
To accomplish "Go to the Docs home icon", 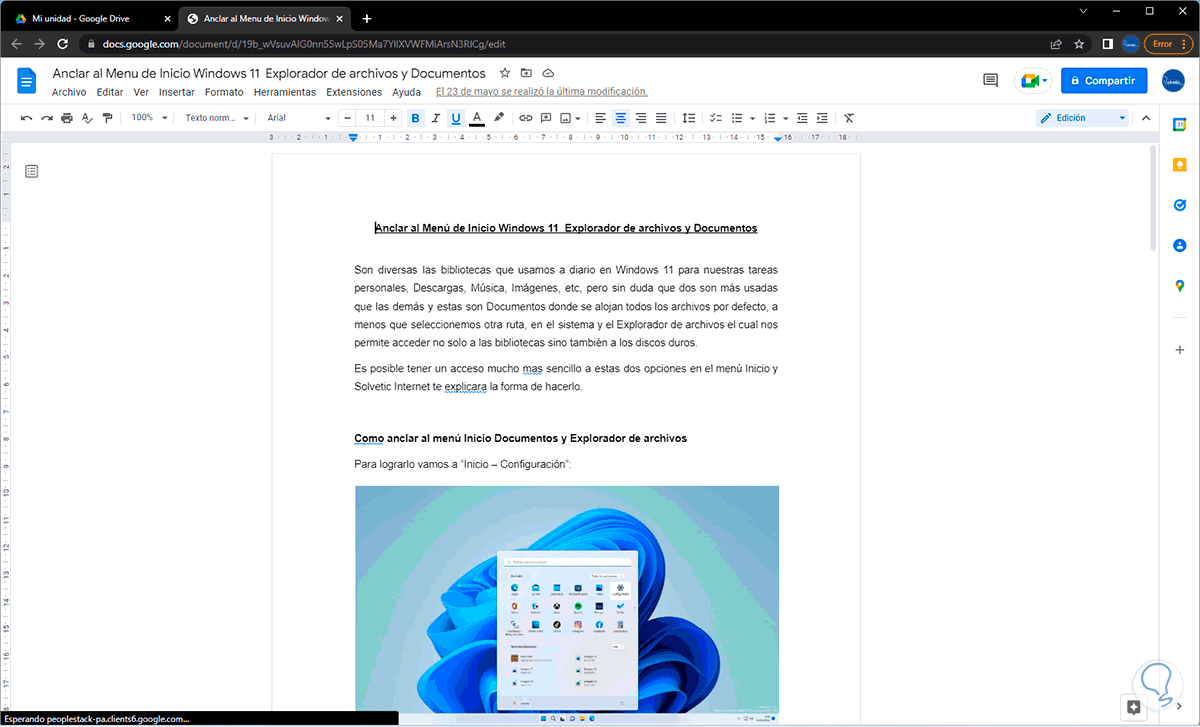I will 27,81.
